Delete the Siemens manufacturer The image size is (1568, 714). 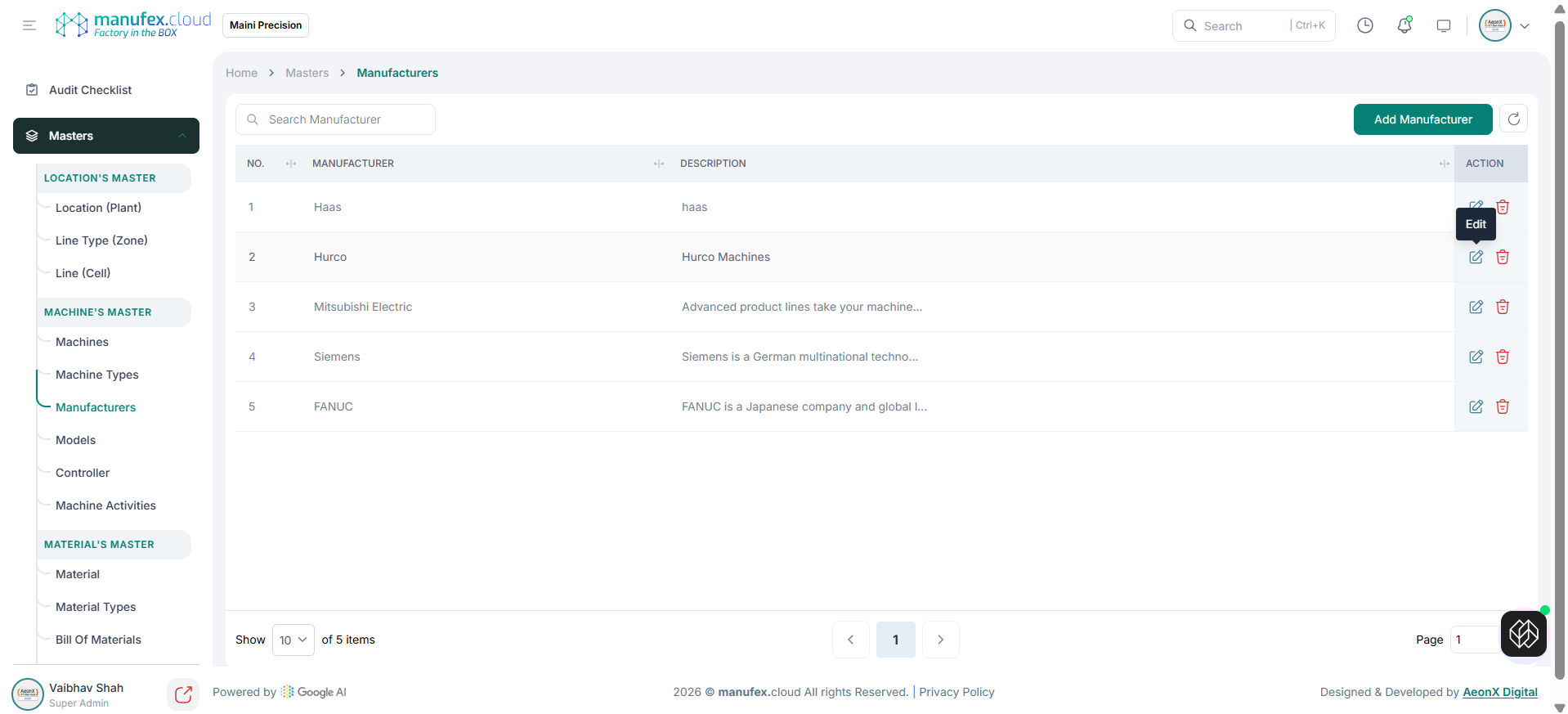click(x=1502, y=357)
